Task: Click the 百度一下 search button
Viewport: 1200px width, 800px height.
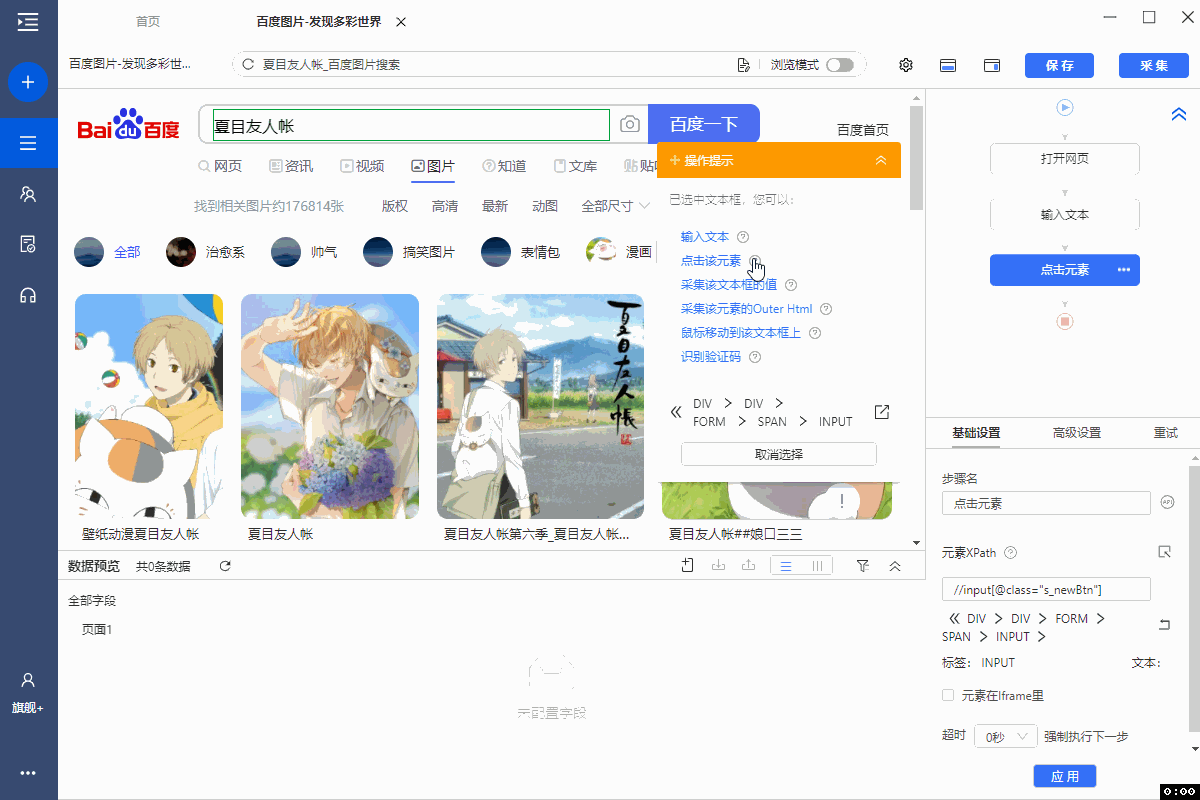Action: point(704,124)
